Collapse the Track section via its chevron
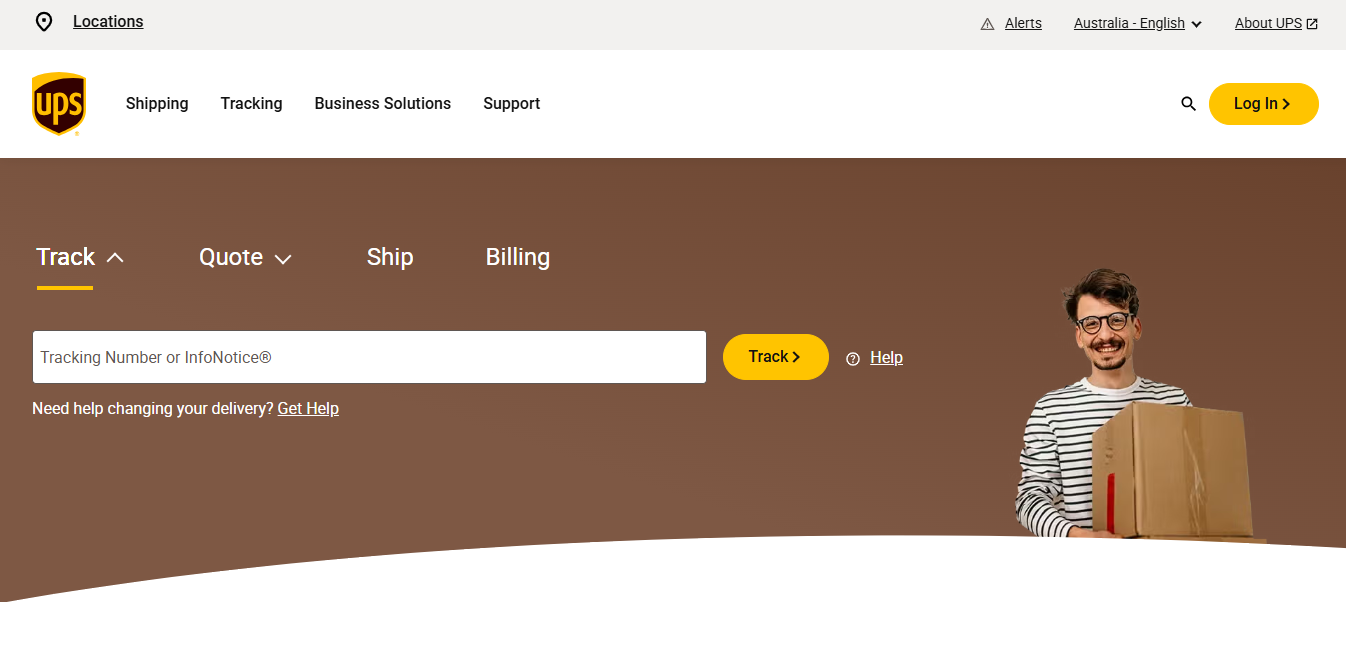 click(112, 256)
